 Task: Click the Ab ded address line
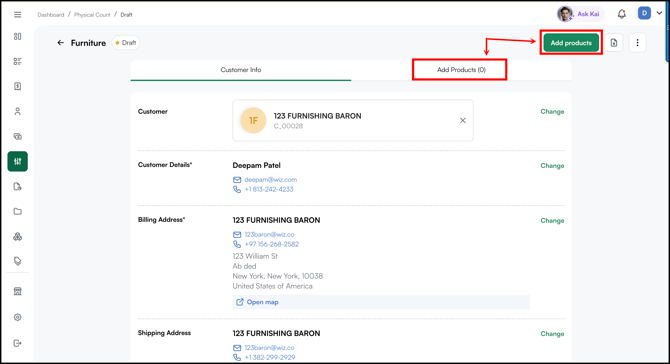click(244, 266)
